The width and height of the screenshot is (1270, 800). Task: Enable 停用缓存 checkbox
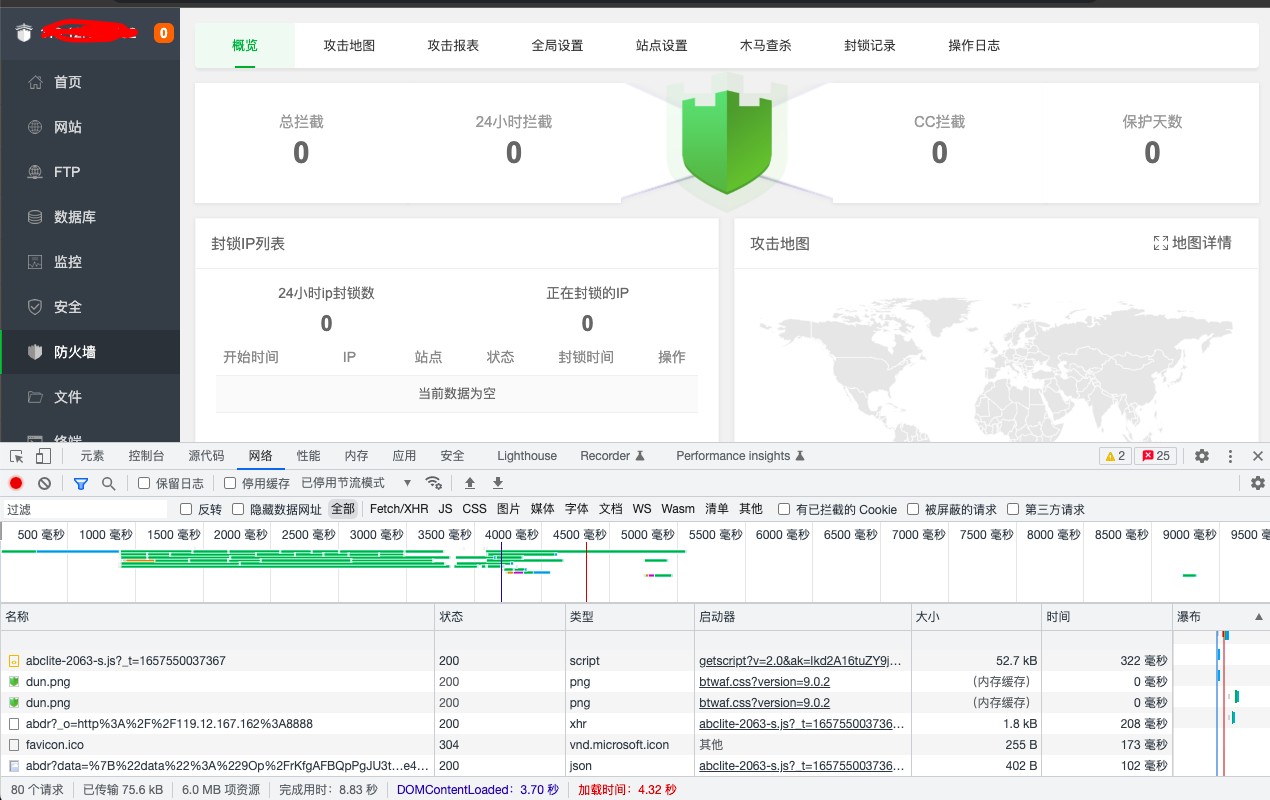230,483
